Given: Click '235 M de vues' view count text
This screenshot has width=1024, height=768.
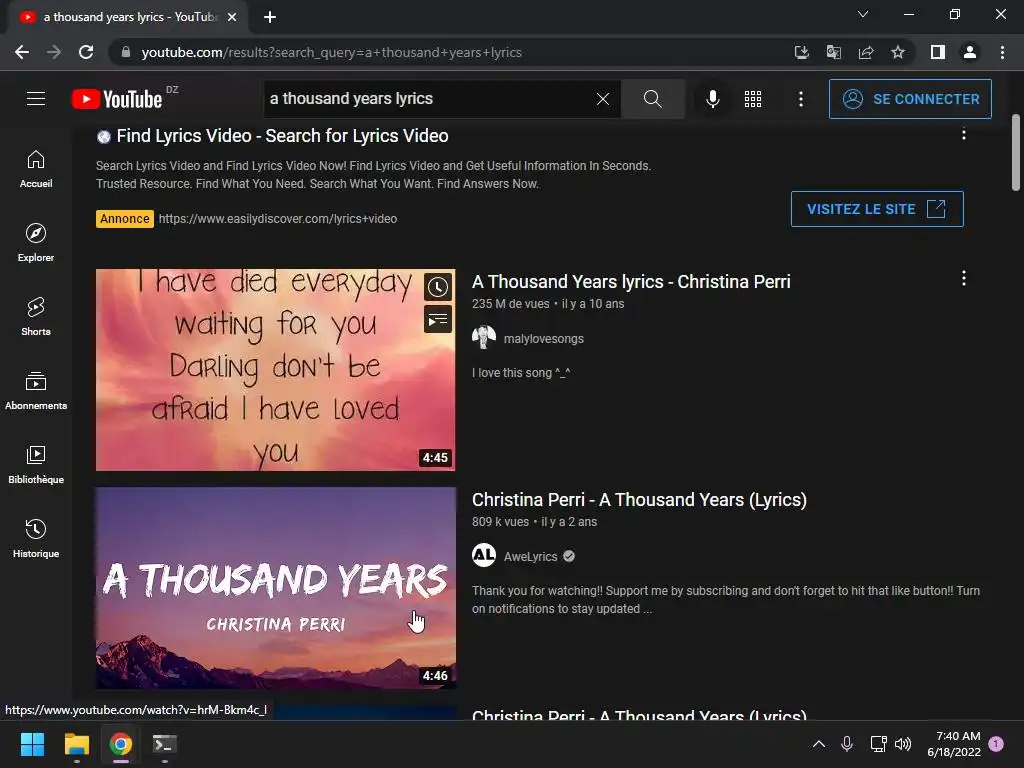Looking at the screenshot, I should coord(511,304).
